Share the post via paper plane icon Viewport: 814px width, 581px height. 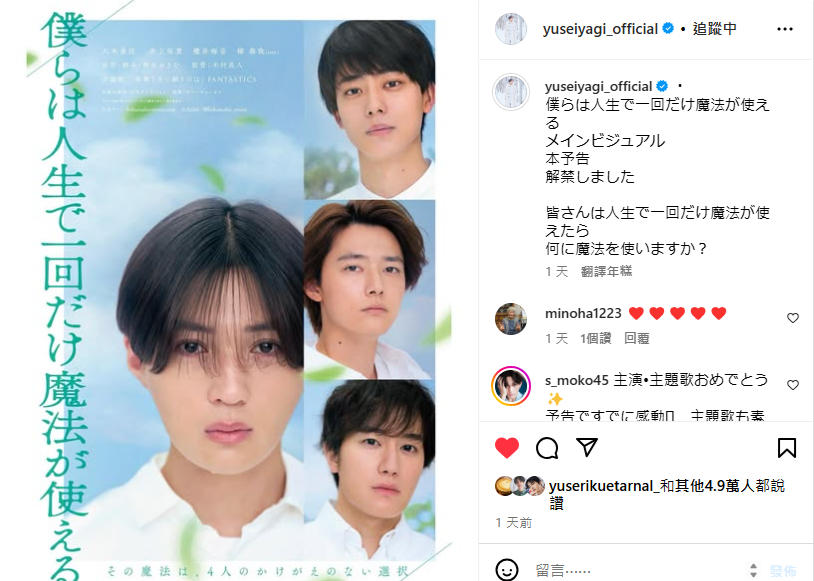pyautogui.click(x=587, y=447)
